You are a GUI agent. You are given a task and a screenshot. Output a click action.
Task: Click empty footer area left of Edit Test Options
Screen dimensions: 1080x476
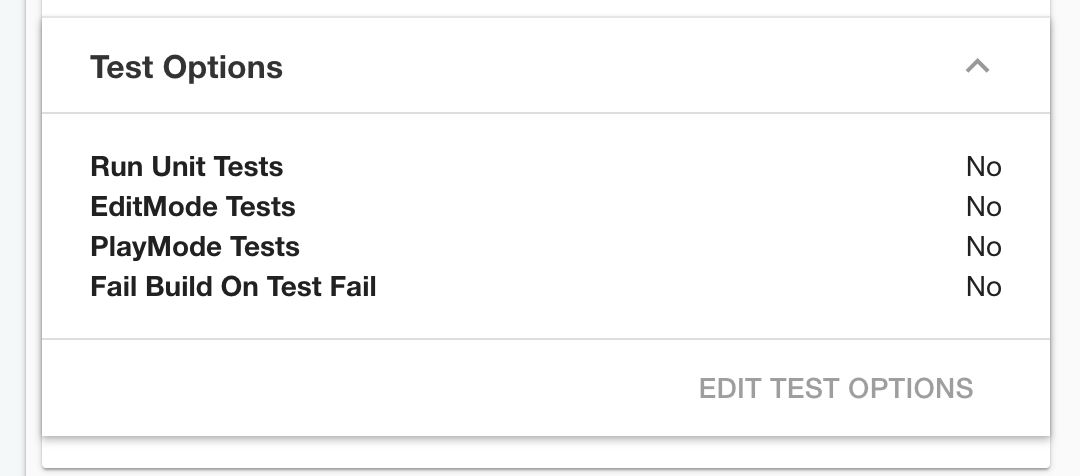[x=365, y=388]
